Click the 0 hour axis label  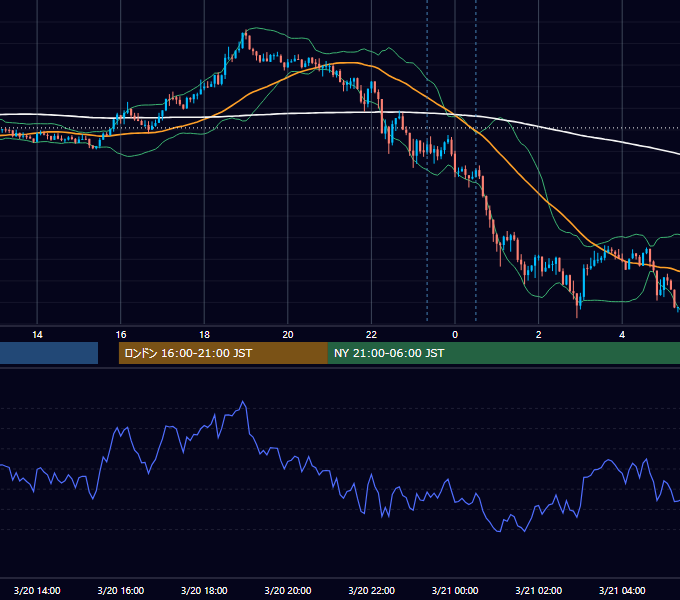point(455,335)
